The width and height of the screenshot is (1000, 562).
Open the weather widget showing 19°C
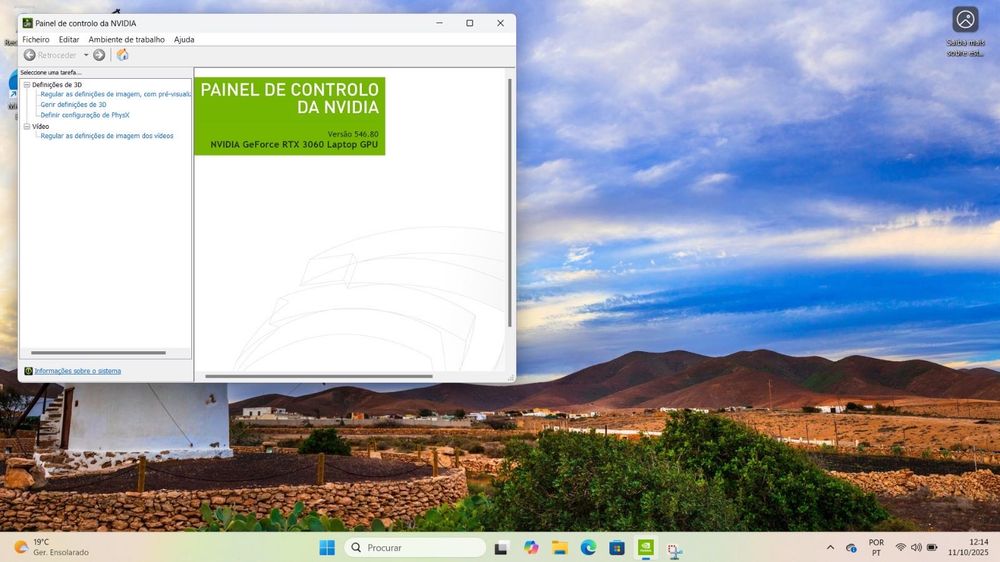click(52, 547)
